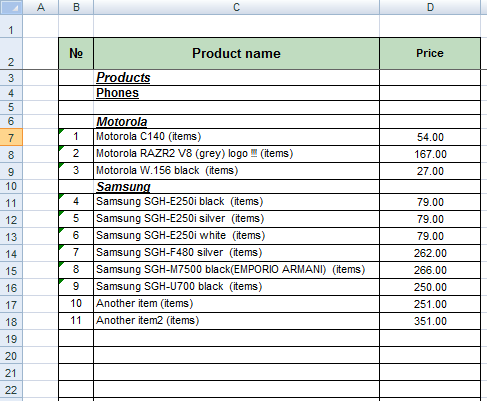Click cell 'Motorola C140 (items)'
This screenshot has width=487, height=401.
pyautogui.click(x=236, y=137)
